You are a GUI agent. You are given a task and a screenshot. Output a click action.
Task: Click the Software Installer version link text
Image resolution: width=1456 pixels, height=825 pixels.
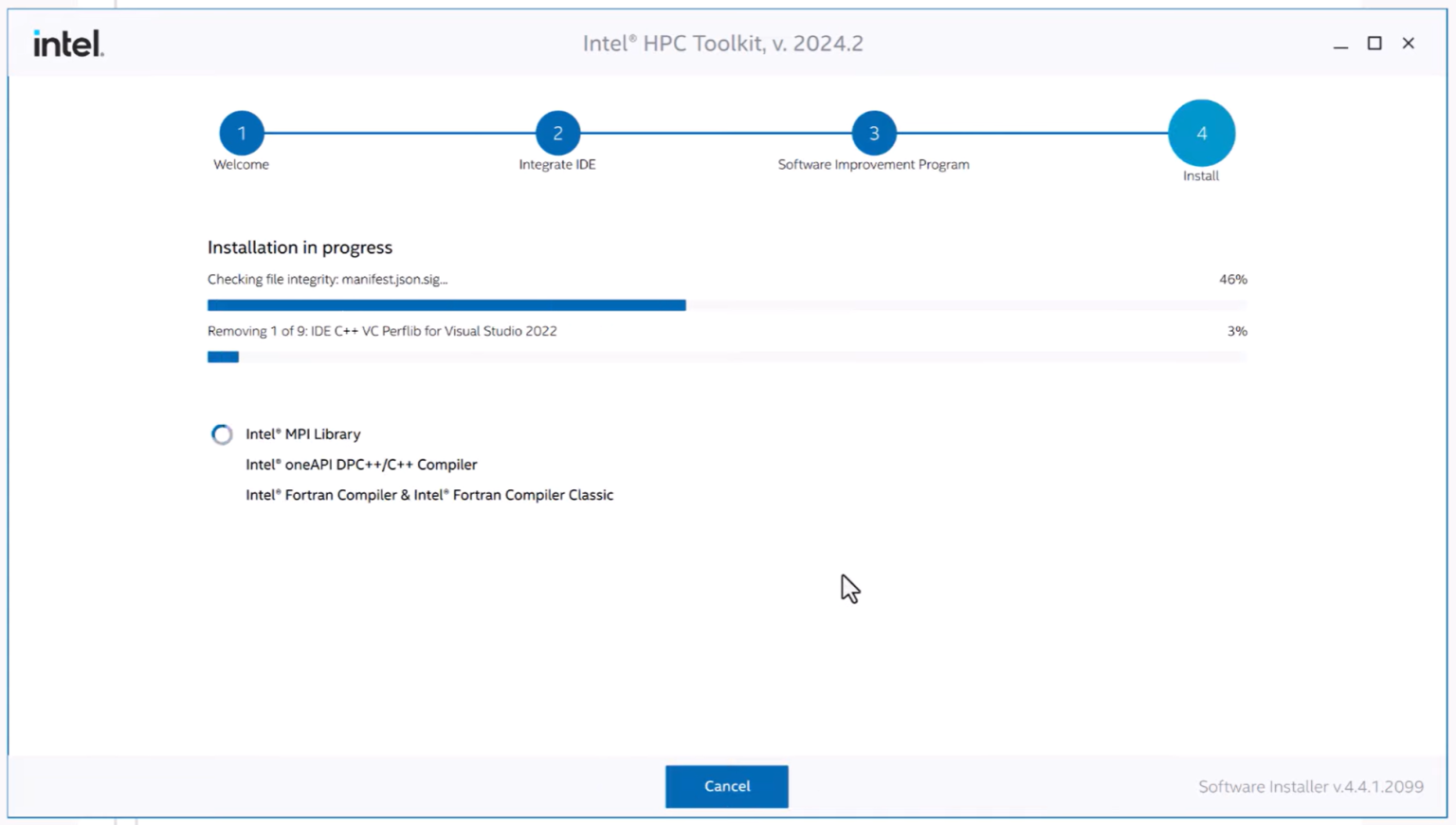tap(1311, 786)
